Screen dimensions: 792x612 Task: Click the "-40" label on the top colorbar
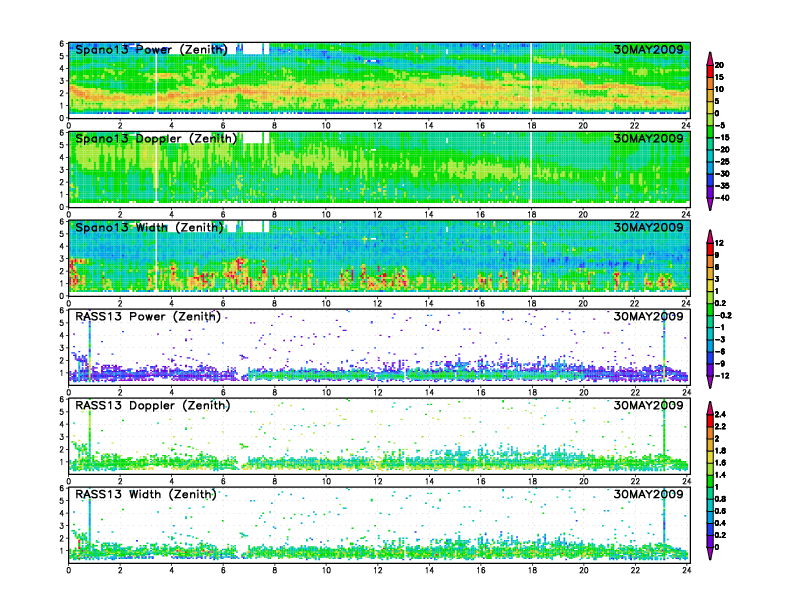(x=722, y=198)
